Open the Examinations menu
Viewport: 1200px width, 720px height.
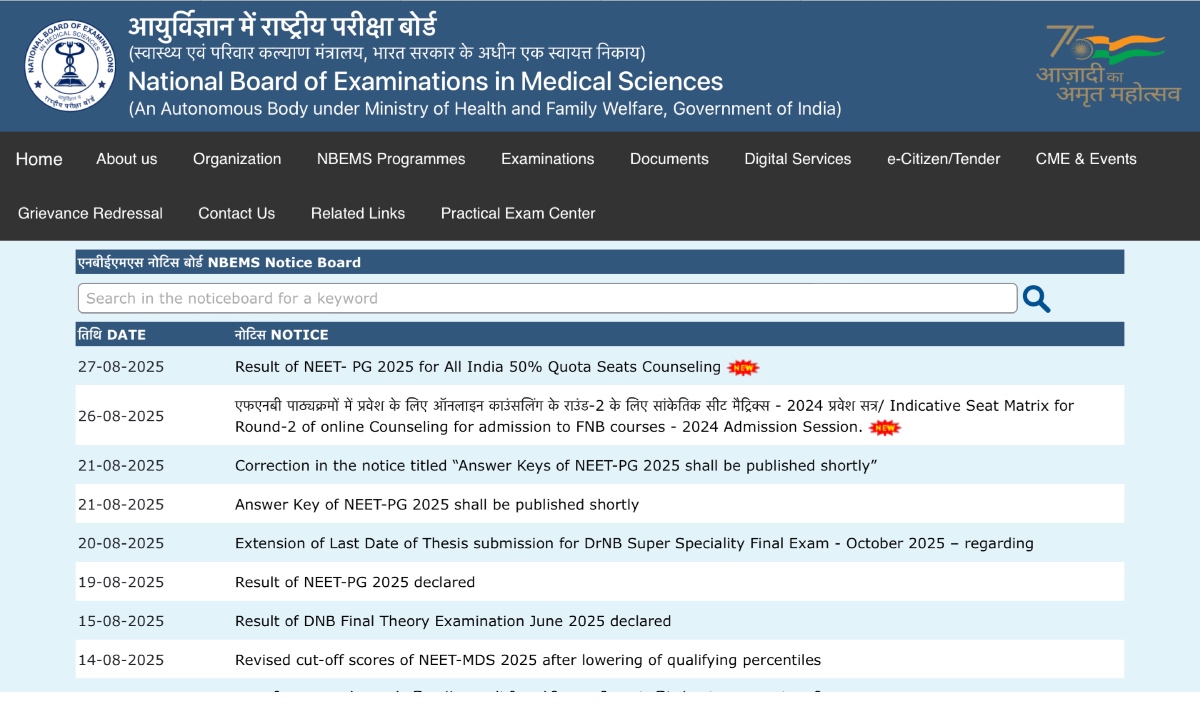coord(548,159)
